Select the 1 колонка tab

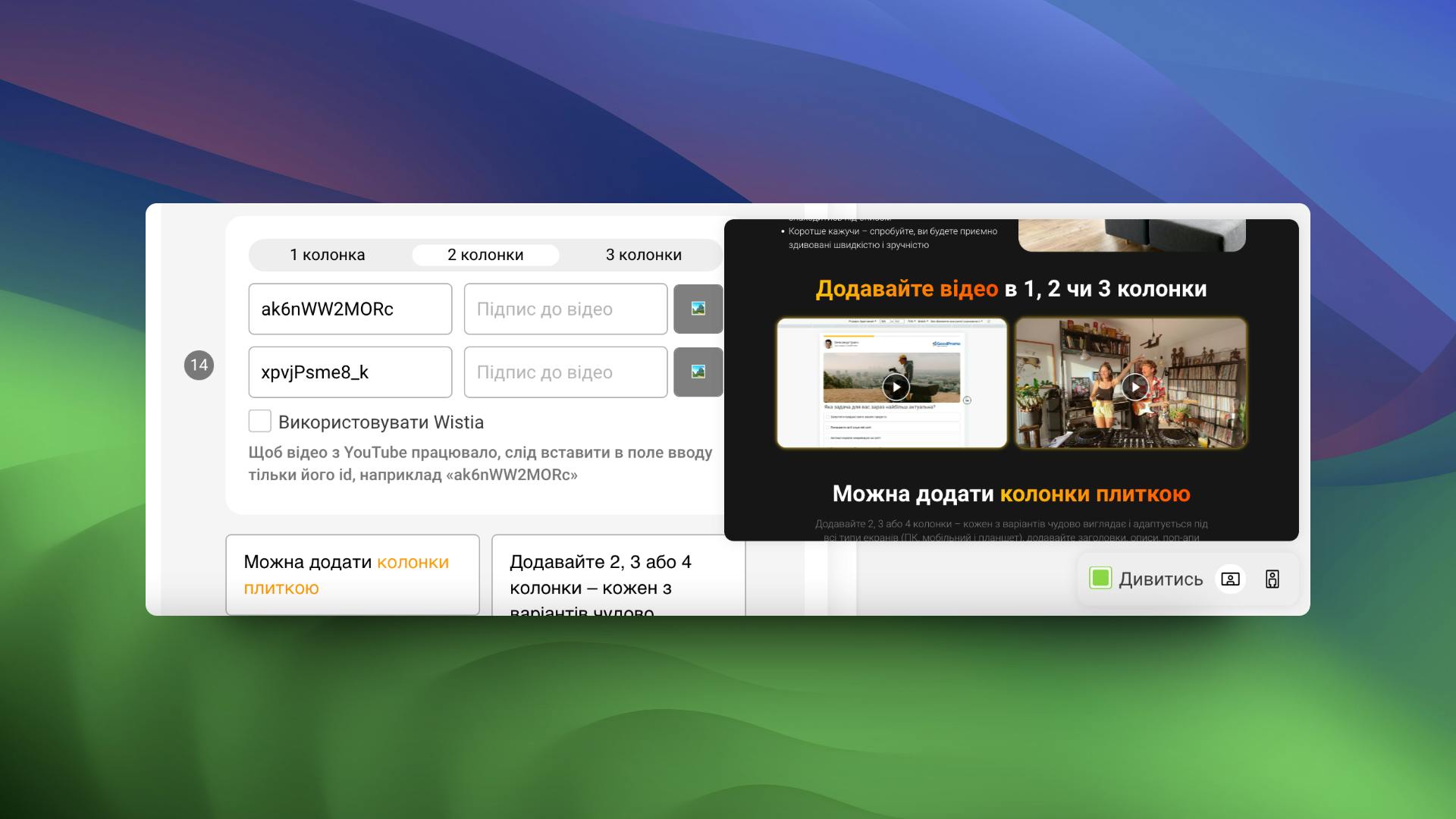point(328,255)
